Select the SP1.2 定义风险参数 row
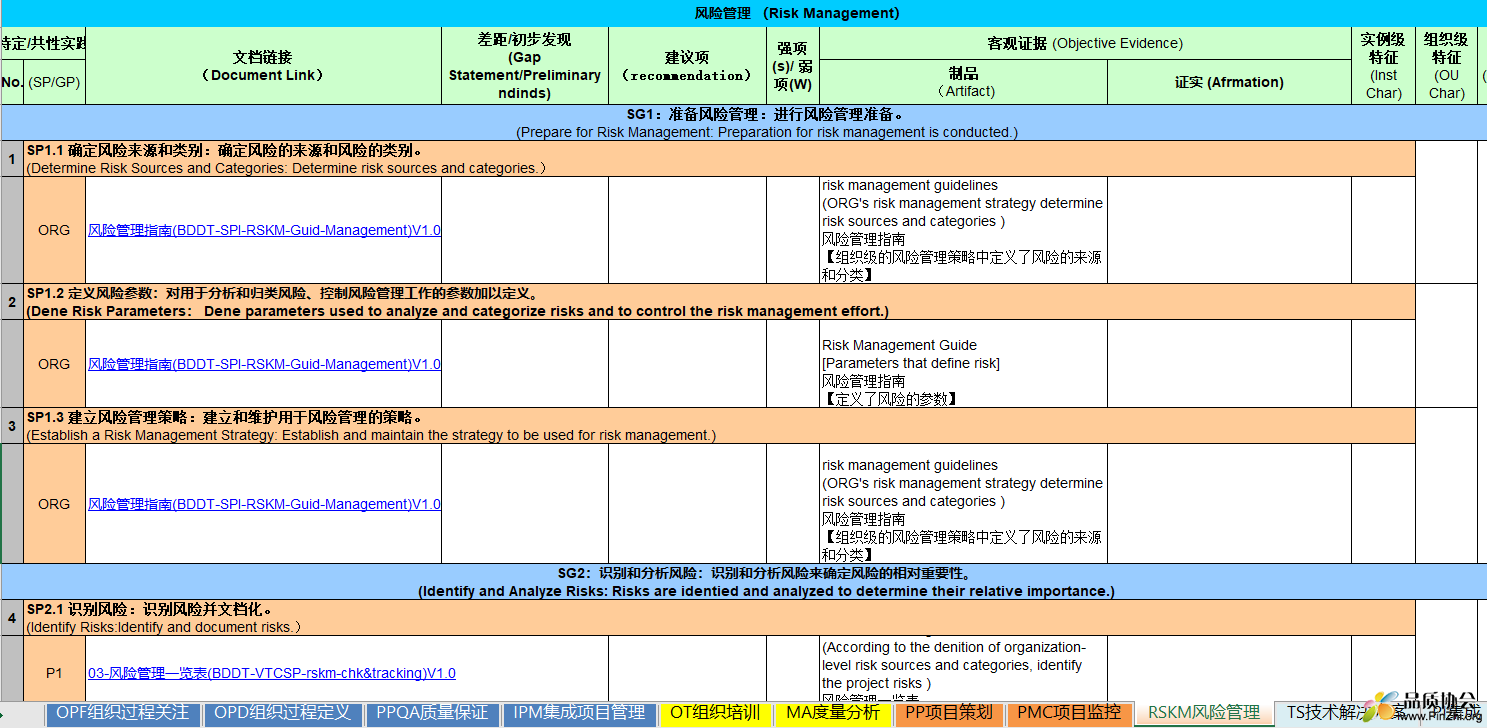The width and height of the screenshot is (1487, 728). [720, 302]
